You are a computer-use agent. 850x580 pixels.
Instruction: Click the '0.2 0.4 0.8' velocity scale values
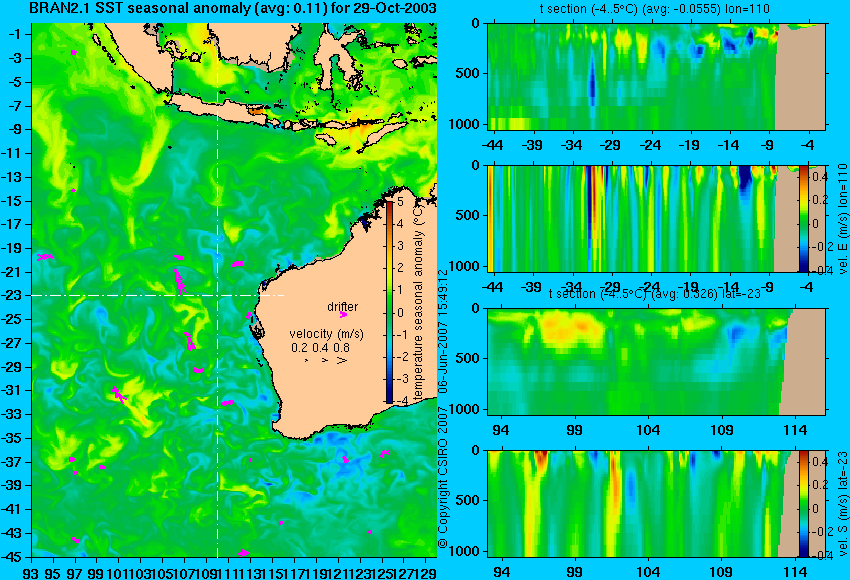tap(320, 348)
